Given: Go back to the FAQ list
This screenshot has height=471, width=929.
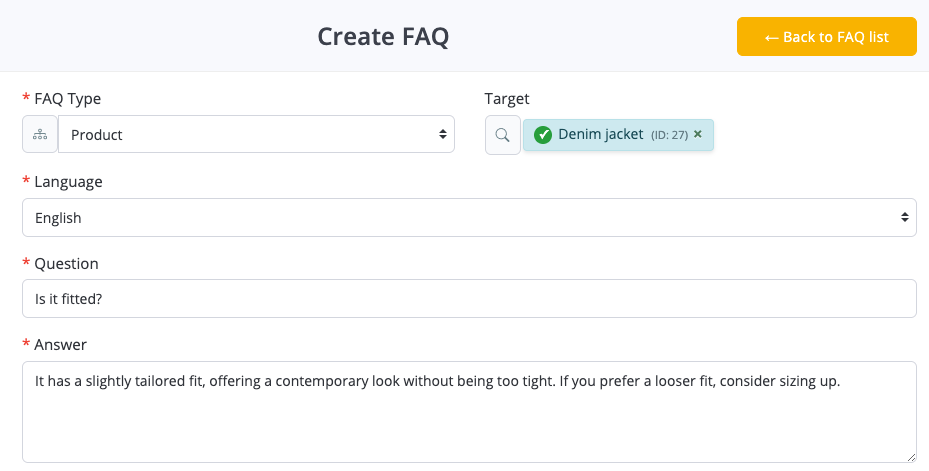Looking at the screenshot, I should pos(826,37).
